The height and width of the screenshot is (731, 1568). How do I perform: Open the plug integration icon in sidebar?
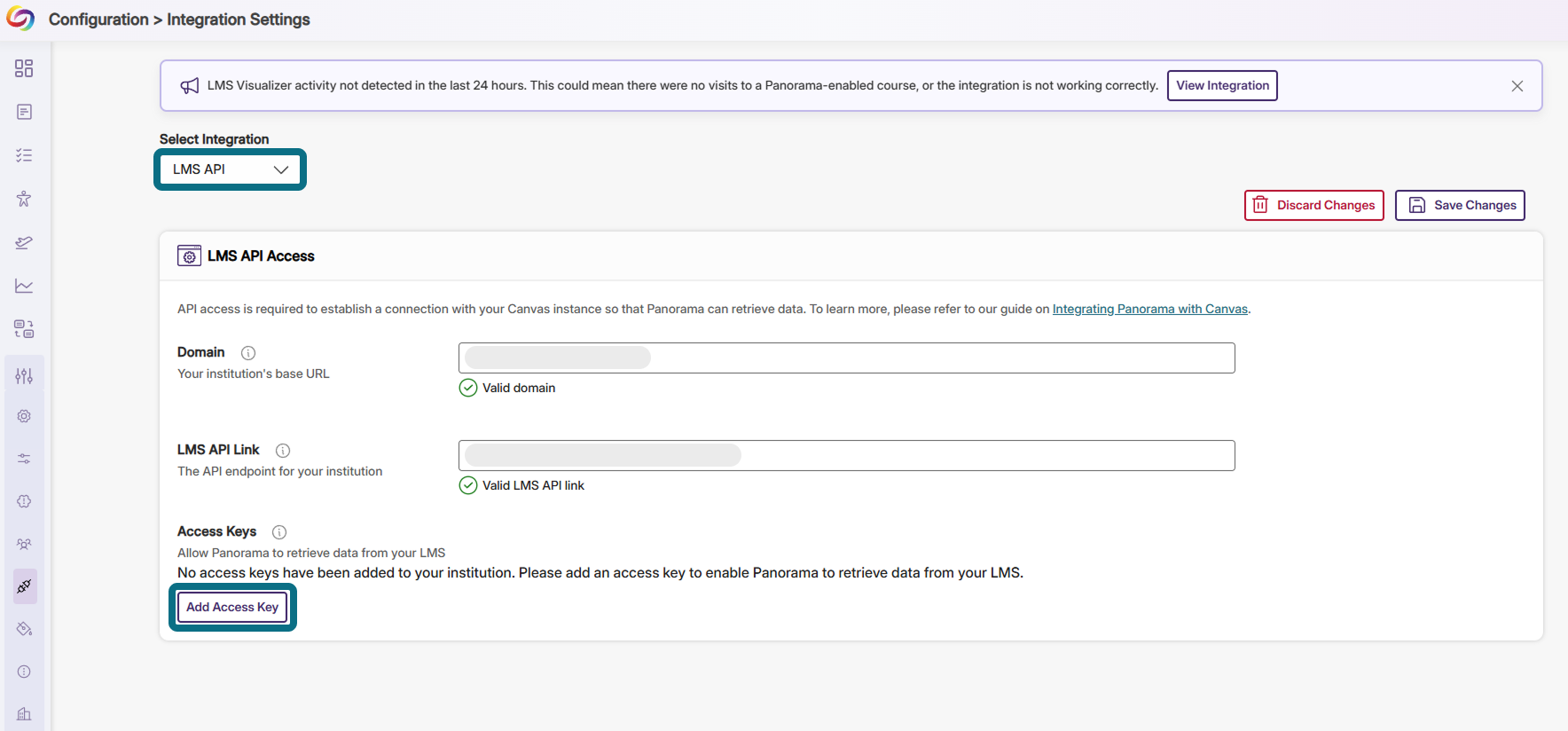[x=24, y=586]
